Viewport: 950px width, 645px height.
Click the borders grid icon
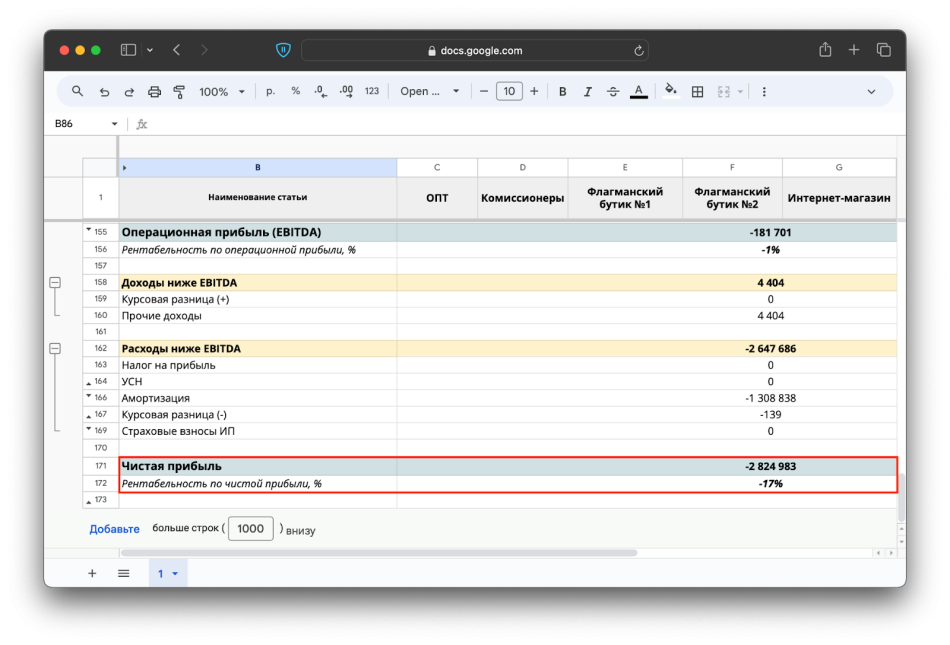point(698,91)
